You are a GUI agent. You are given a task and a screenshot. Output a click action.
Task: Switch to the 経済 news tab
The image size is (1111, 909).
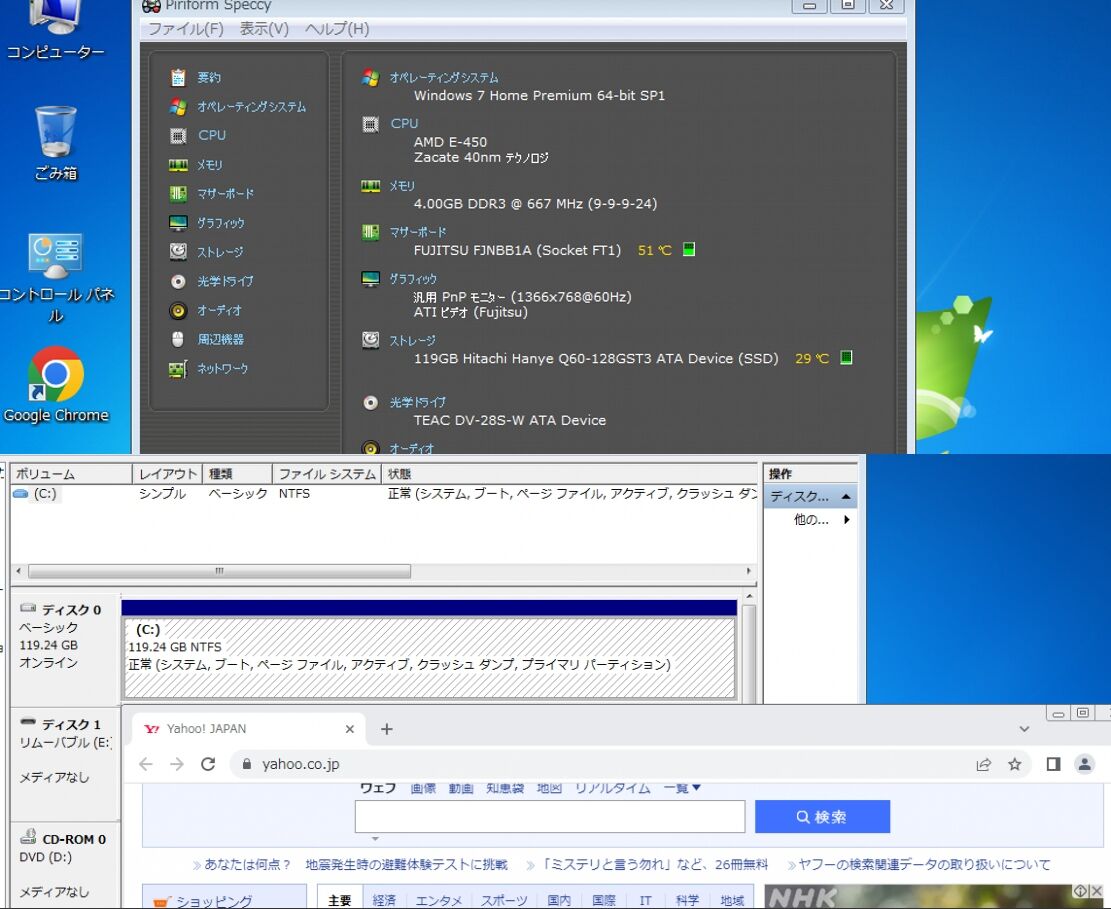[384, 900]
